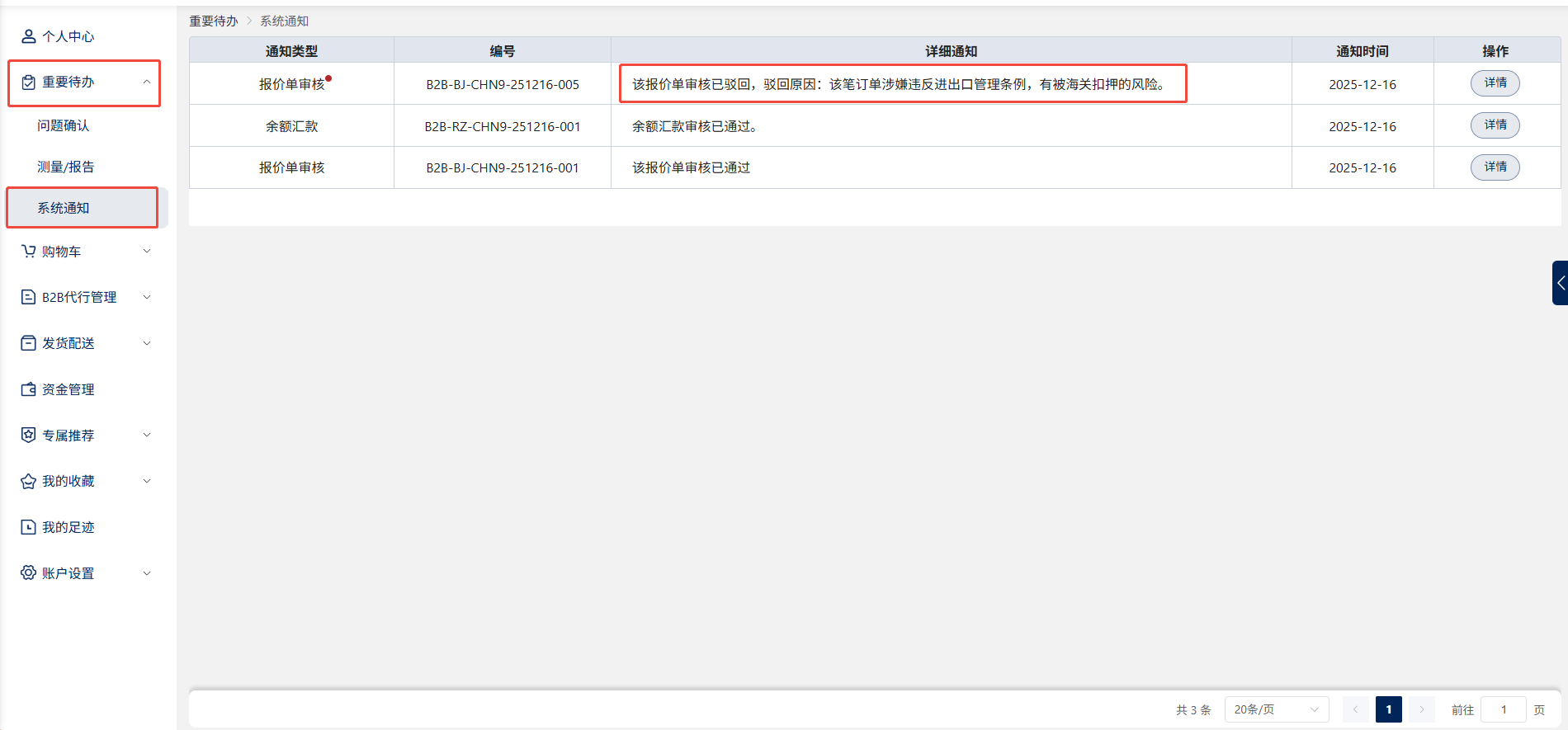Click the 余额汇款 notification type cell
Viewport: 1568px width, 730px height.
(291, 126)
